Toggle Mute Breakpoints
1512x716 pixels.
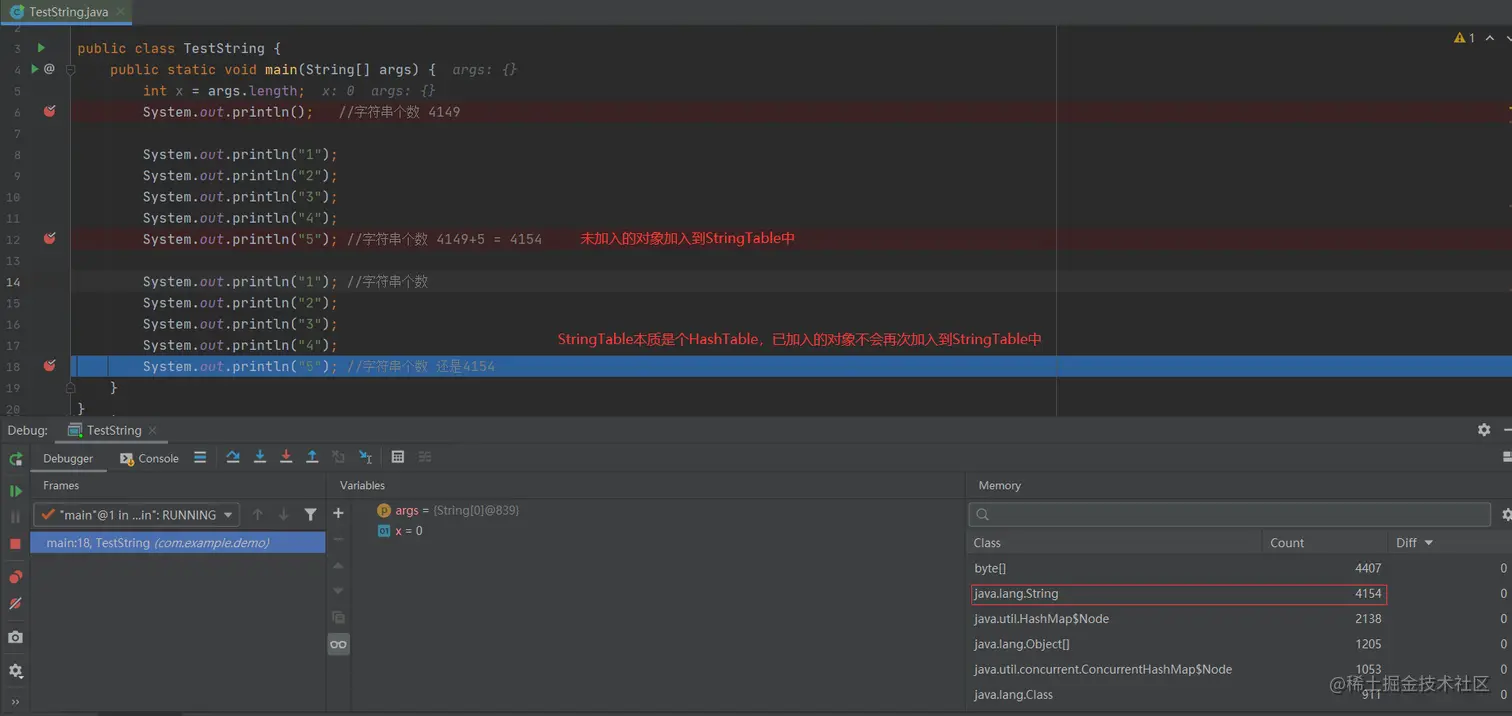[16, 604]
